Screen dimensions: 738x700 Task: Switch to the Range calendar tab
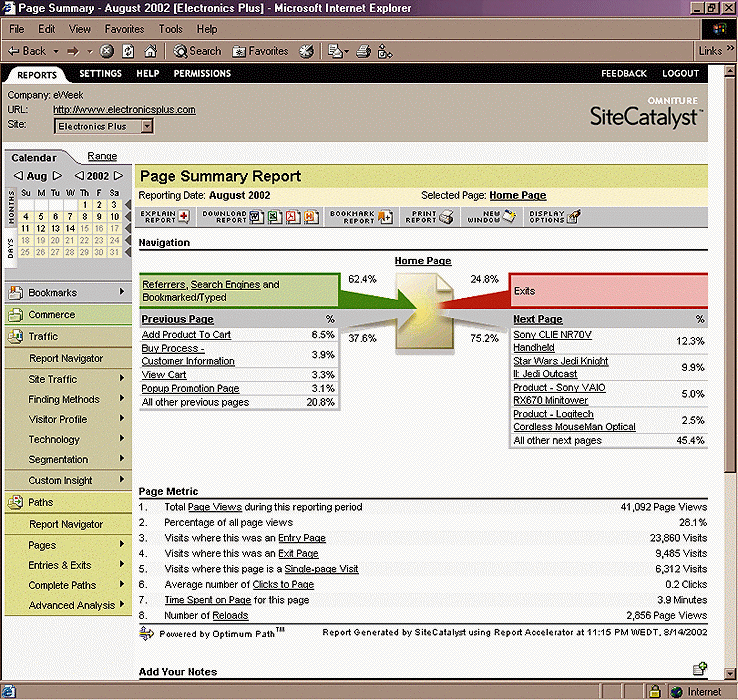point(102,156)
